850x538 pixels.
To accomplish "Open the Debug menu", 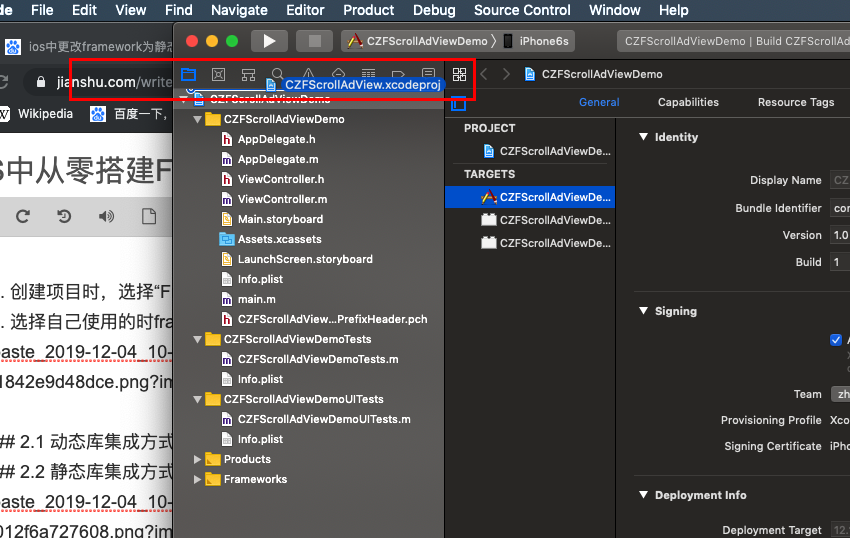I will (434, 10).
